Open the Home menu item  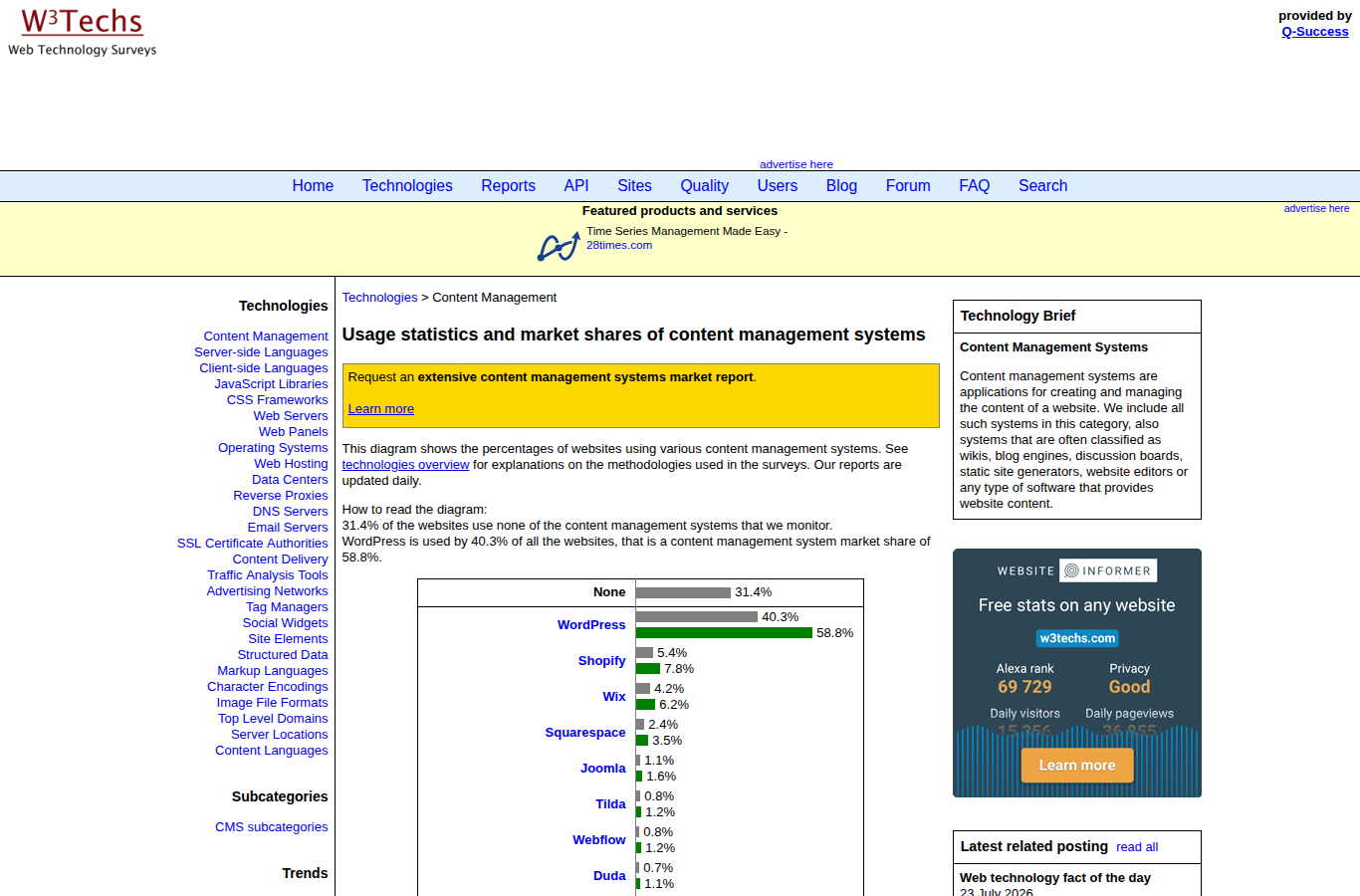point(313,186)
